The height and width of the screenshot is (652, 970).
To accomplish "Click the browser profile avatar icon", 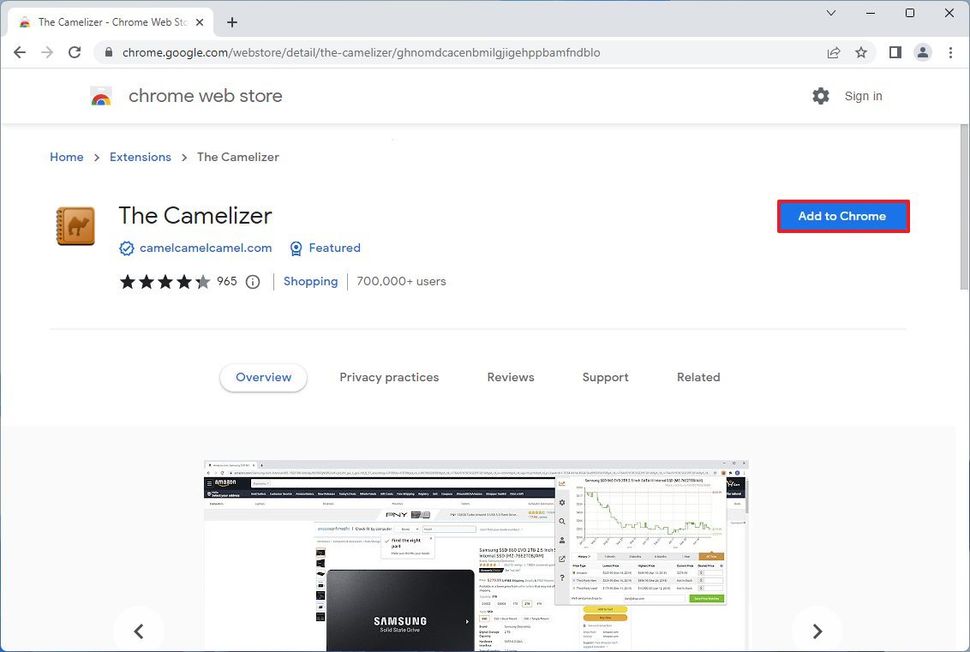I will [923, 52].
